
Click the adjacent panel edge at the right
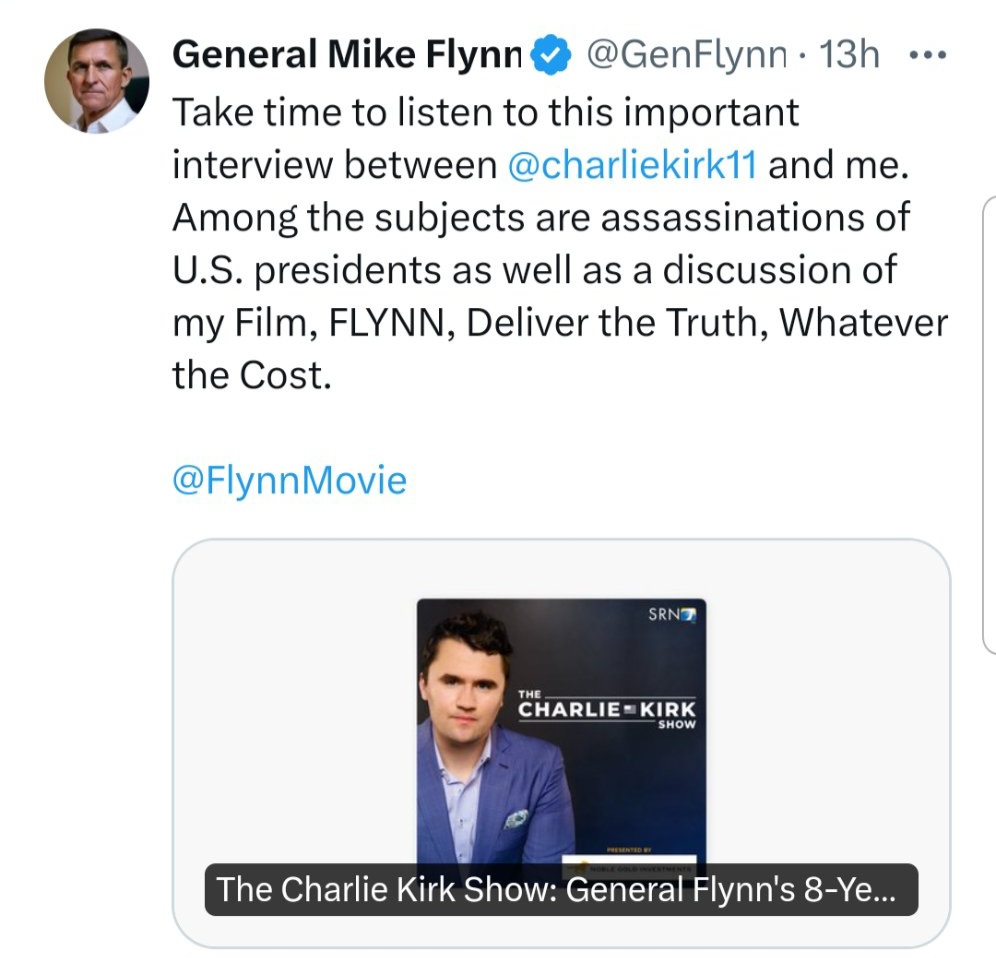point(988,420)
